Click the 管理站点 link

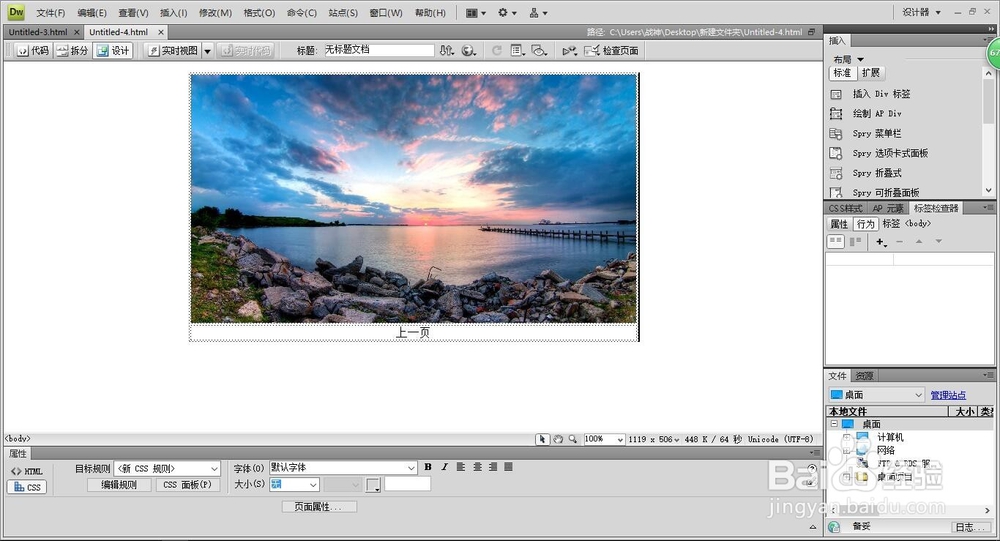[948, 395]
